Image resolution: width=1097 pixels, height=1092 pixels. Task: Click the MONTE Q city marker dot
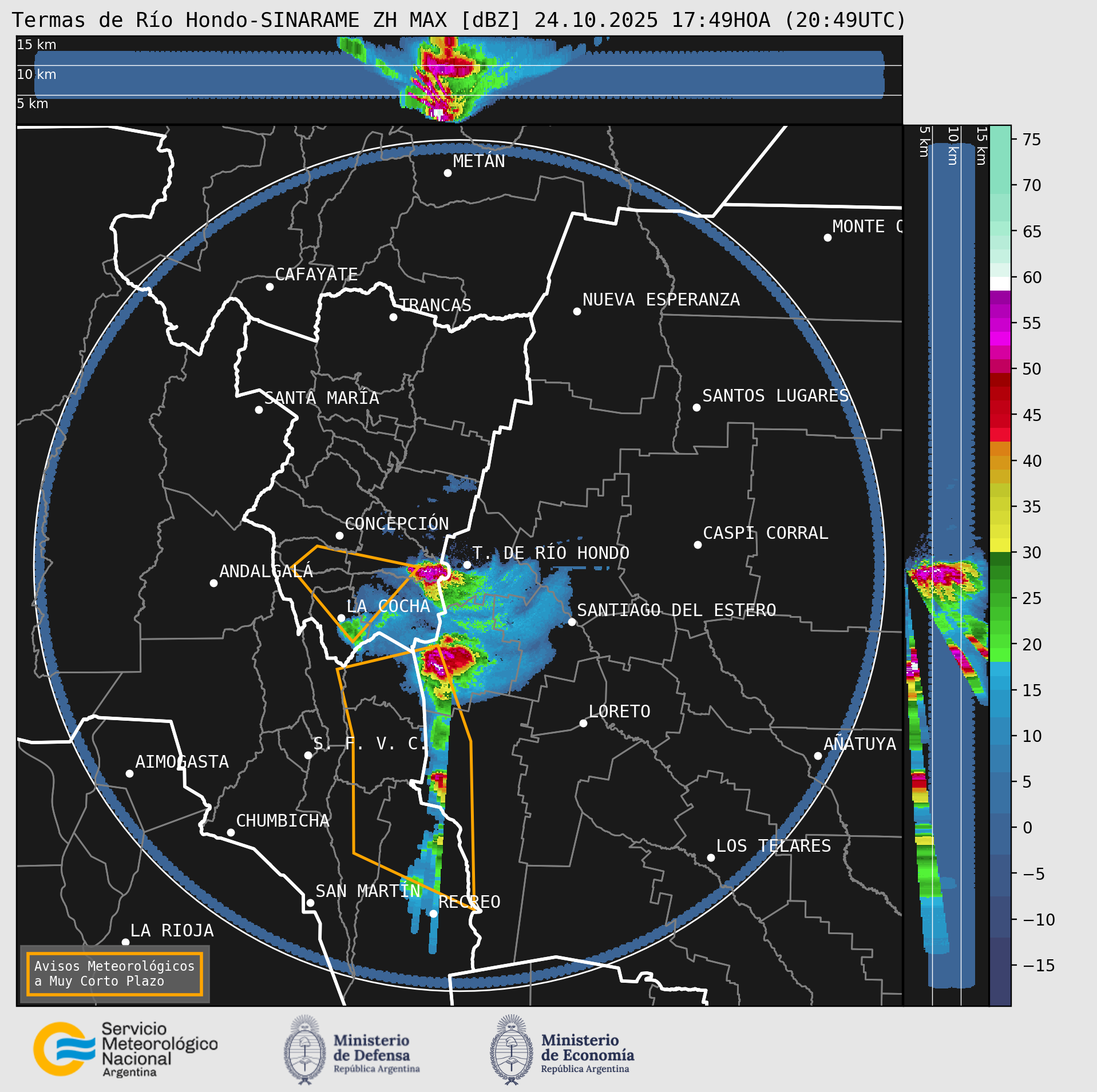pyautogui.click(x=827, y=237)
